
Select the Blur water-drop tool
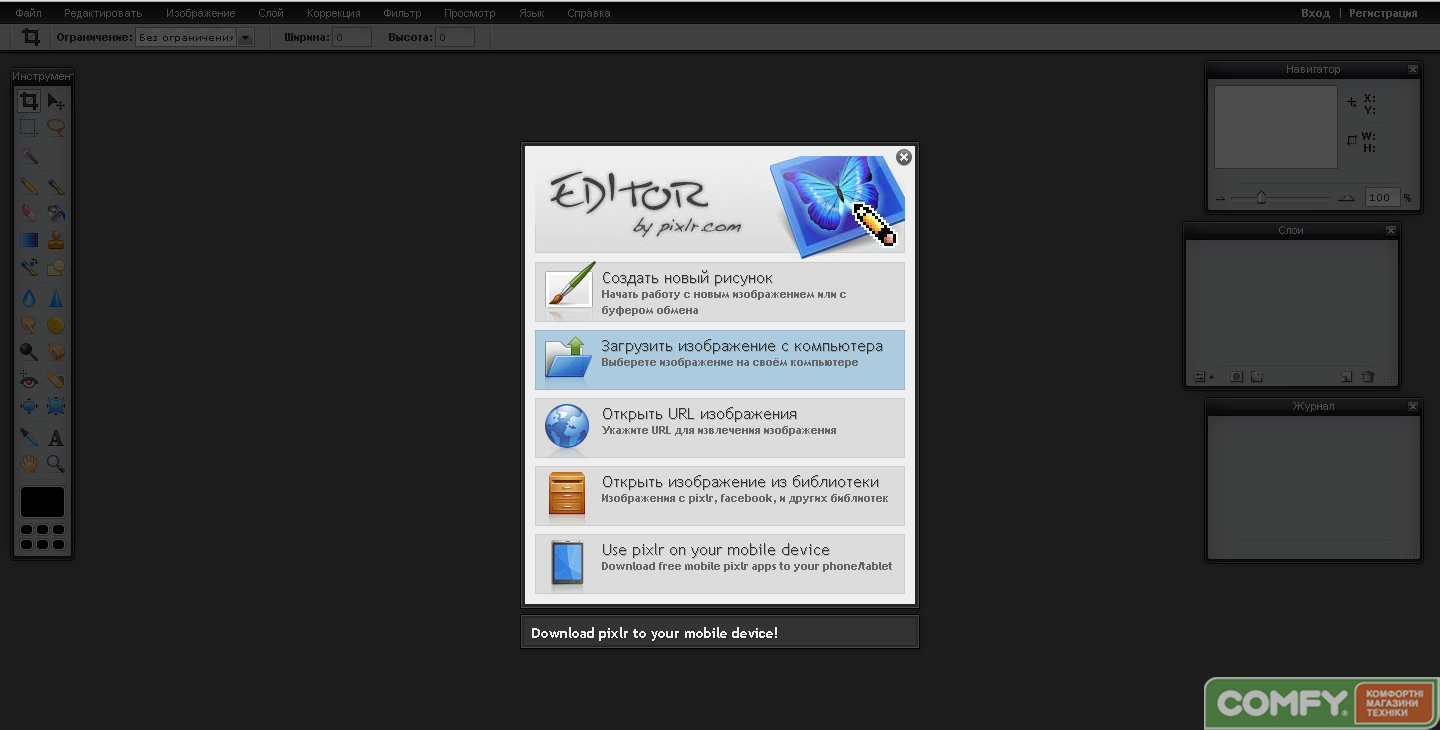29,297
